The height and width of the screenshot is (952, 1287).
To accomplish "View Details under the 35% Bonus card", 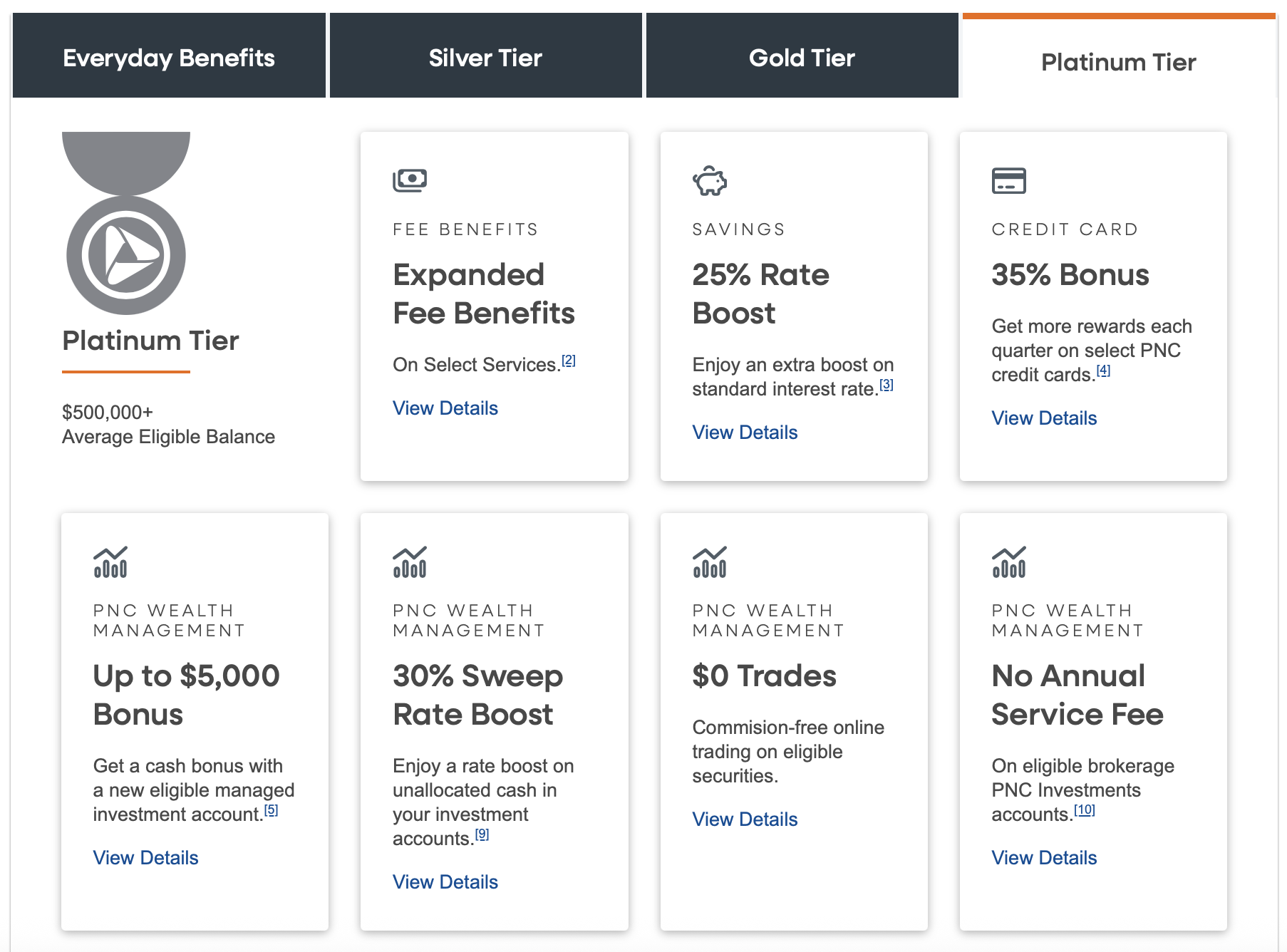I will tap(1044, 418).
